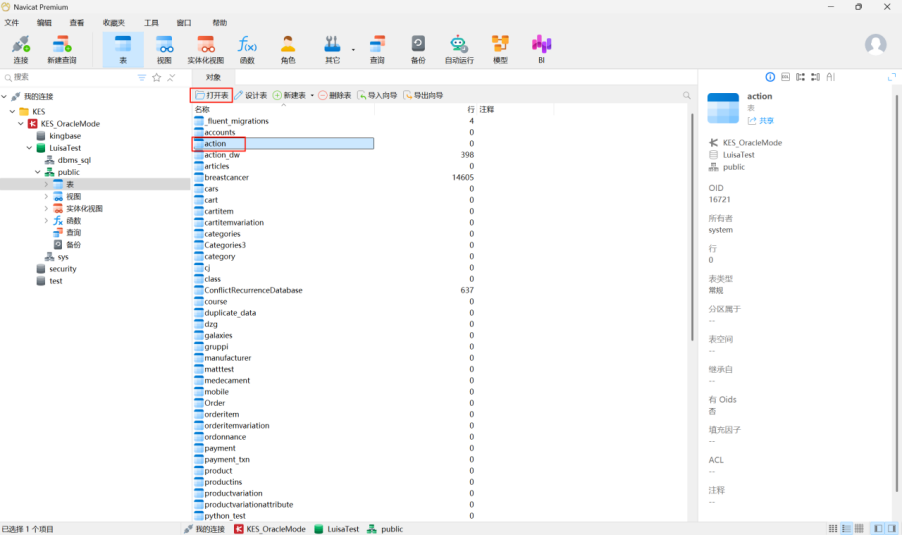Screen dimensions: 903x535
Task: Select the Function (函数) toolbar icon
Action: click(246, 49)
